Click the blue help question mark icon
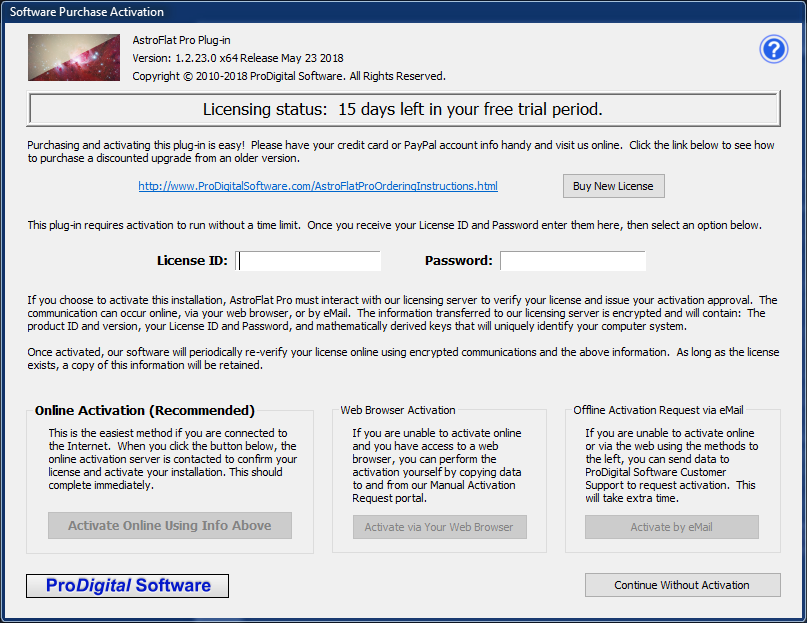The height and width of the screenshot is (623, 807). click(x=774, y=49)
